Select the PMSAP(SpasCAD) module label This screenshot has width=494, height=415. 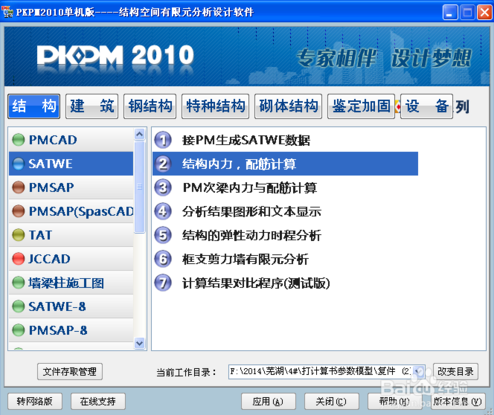click(81, 211)
